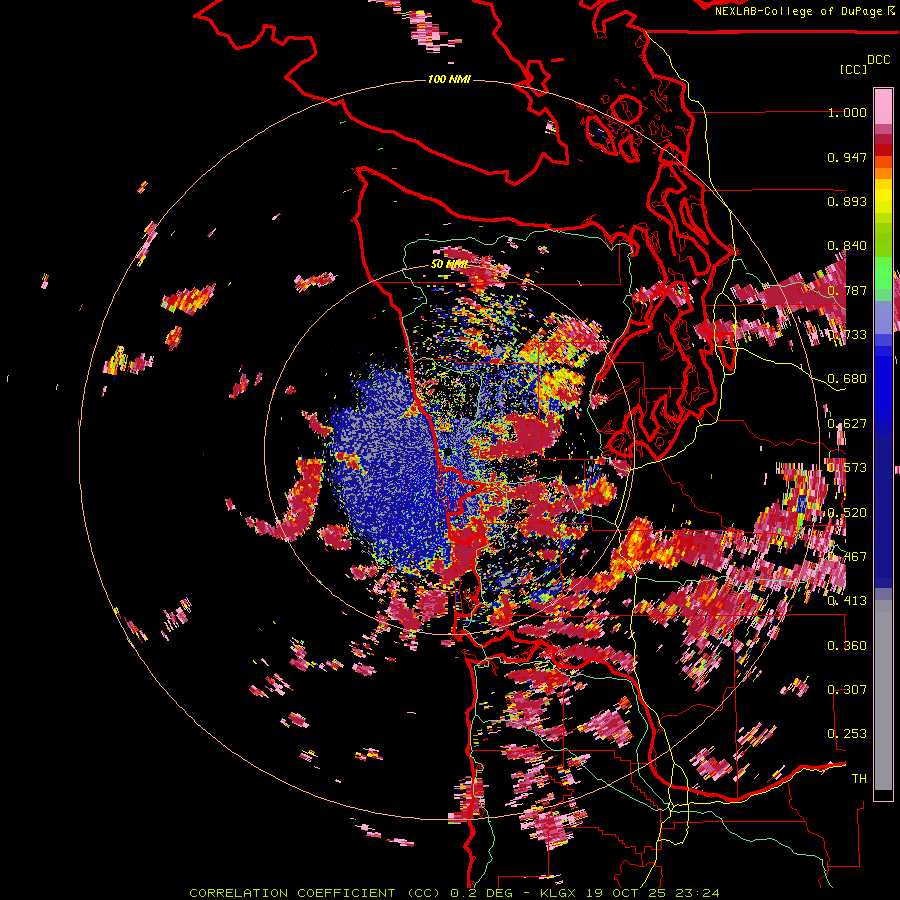900x900 pixels.
Task: Click the 50 NMI range ring label
Action: tap(449, 265)
